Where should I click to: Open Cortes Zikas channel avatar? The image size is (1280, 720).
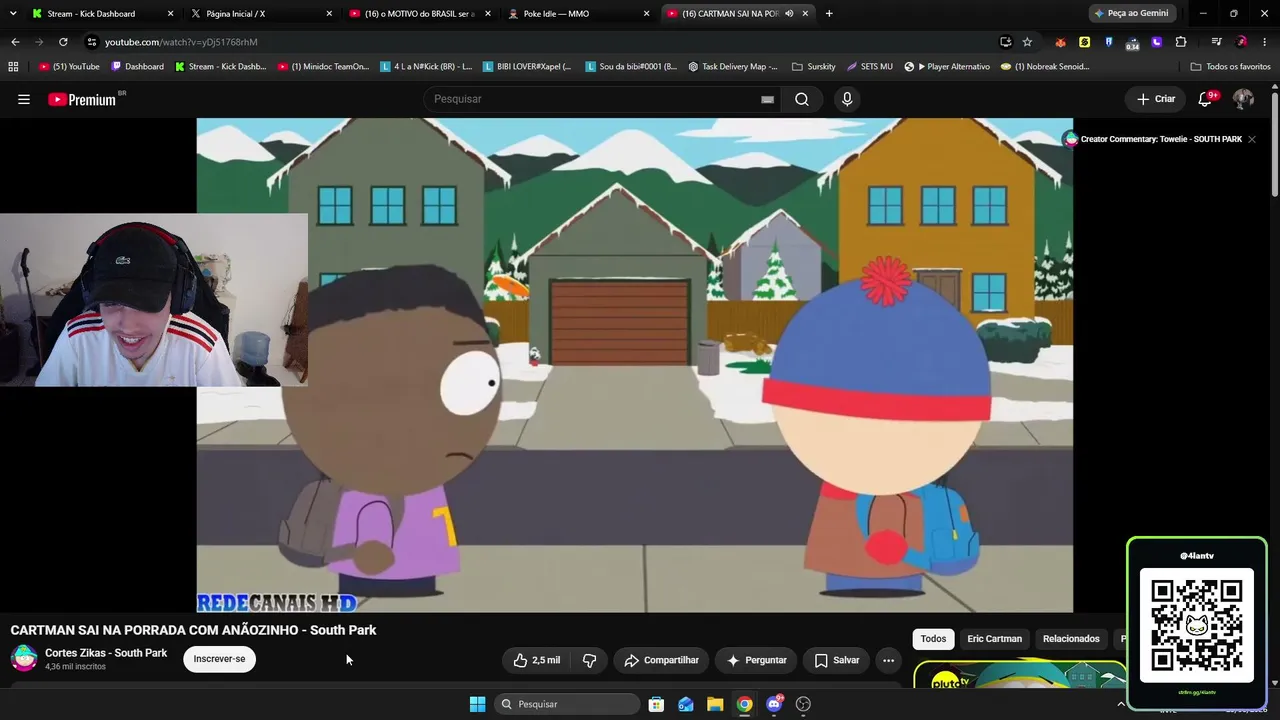coord(24,658)
